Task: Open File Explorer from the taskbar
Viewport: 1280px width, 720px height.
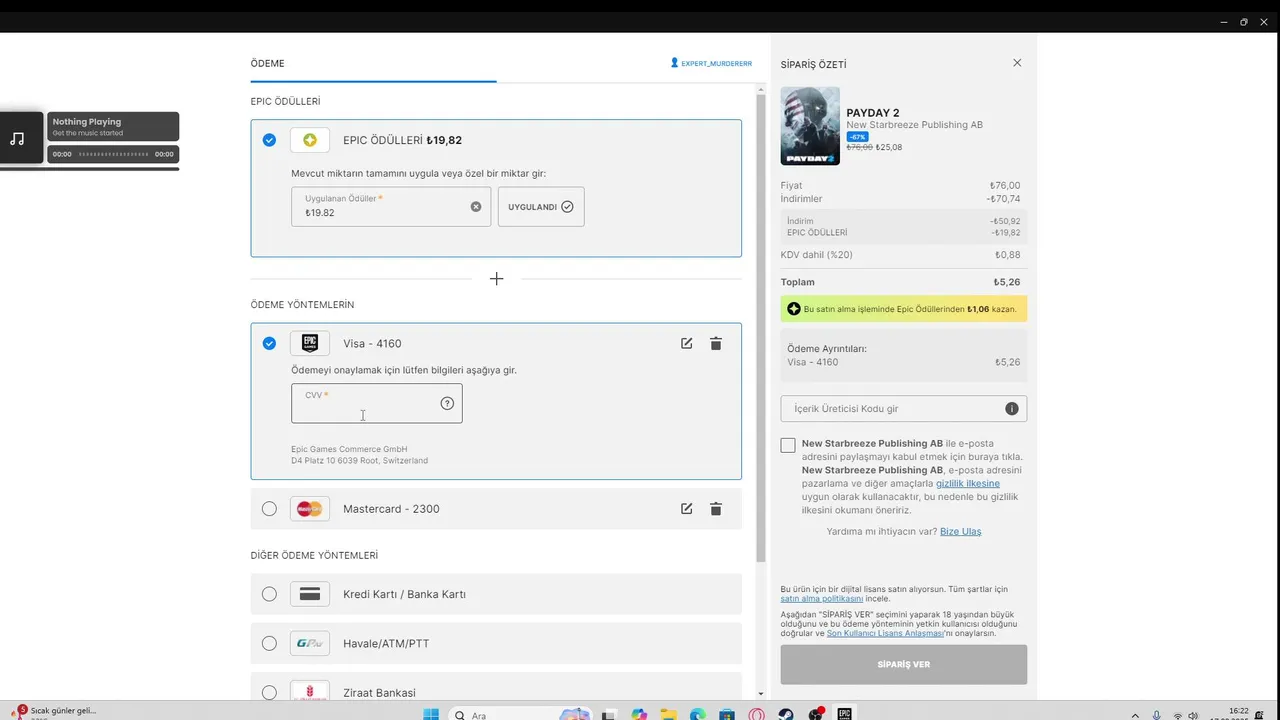Action: (668, 714)
